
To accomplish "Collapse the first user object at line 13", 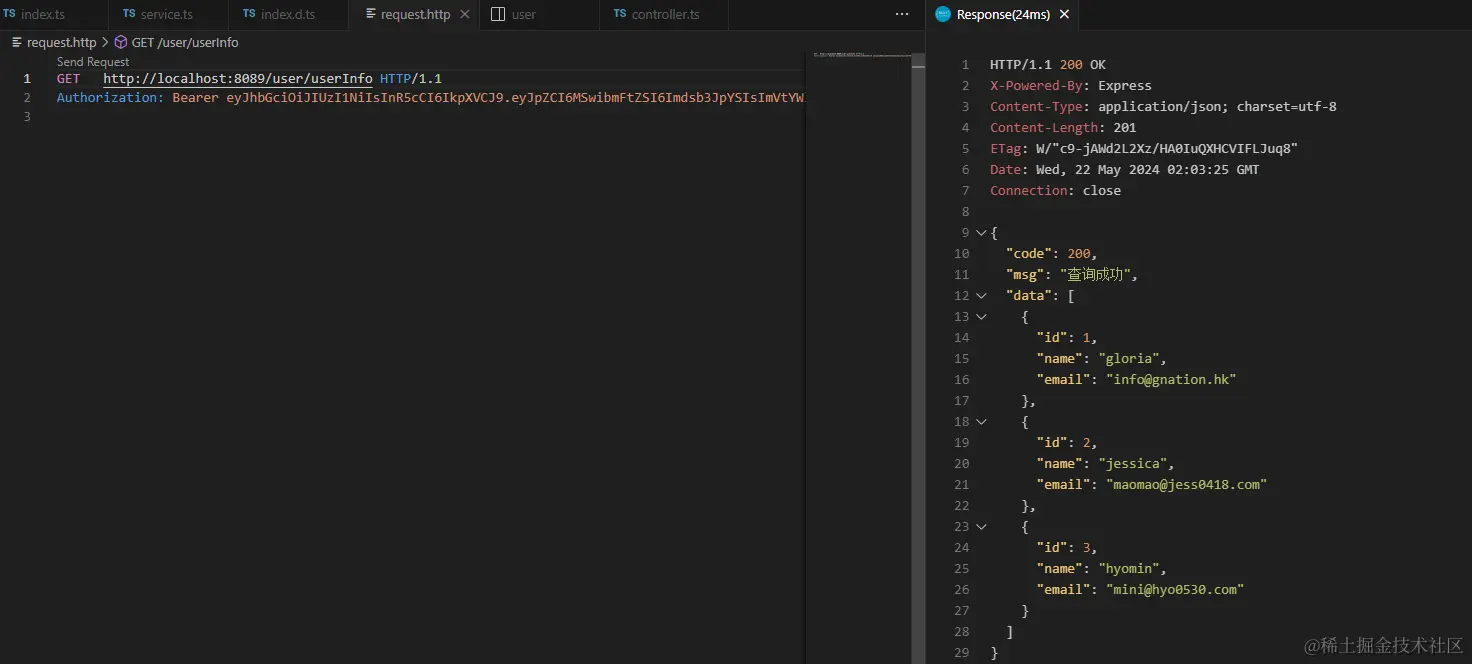I will pyautogui.click(x=981, y=317).
